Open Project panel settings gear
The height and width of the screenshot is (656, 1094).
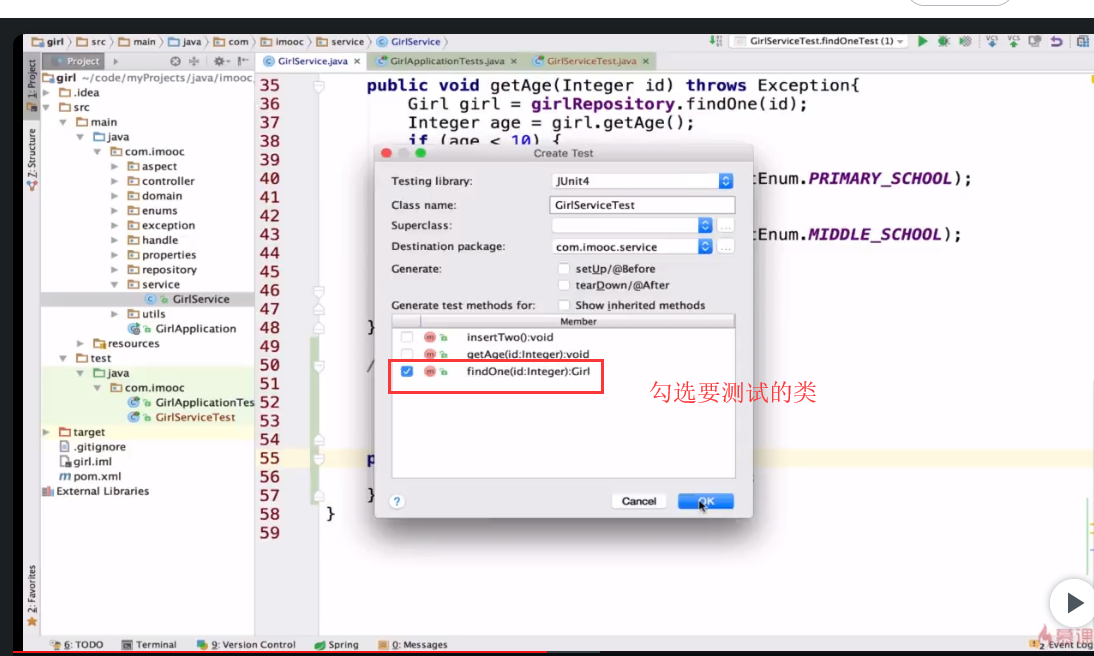(220, 61)
